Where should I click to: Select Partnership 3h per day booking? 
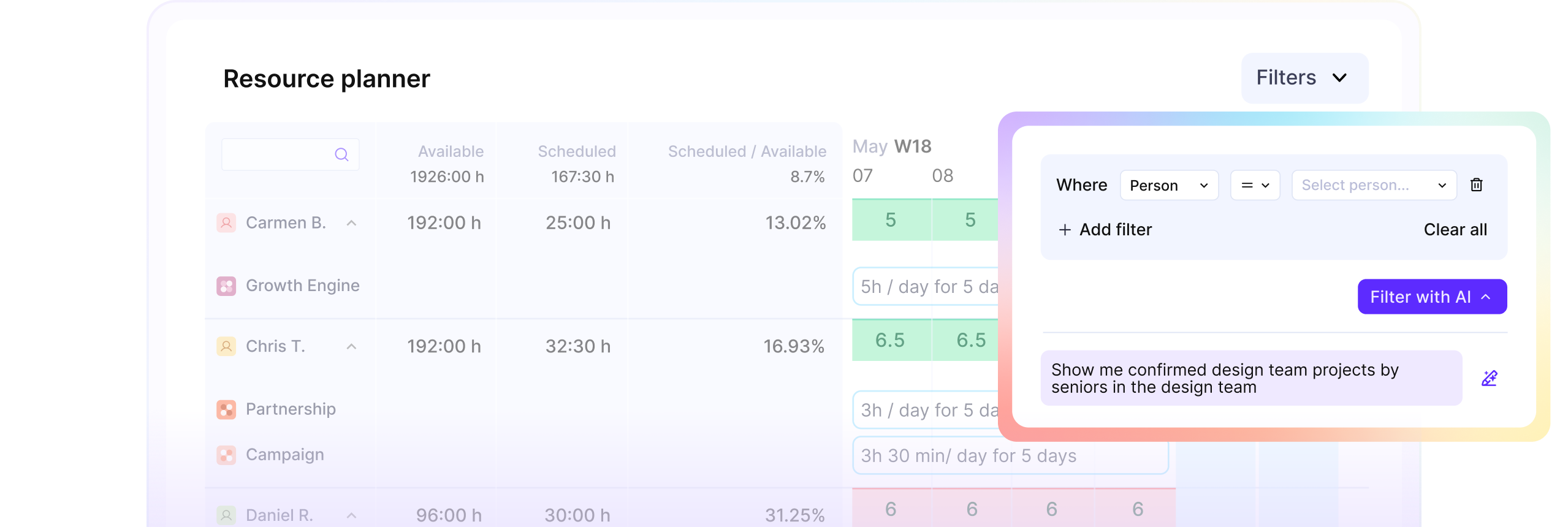[x=926, y=410]
